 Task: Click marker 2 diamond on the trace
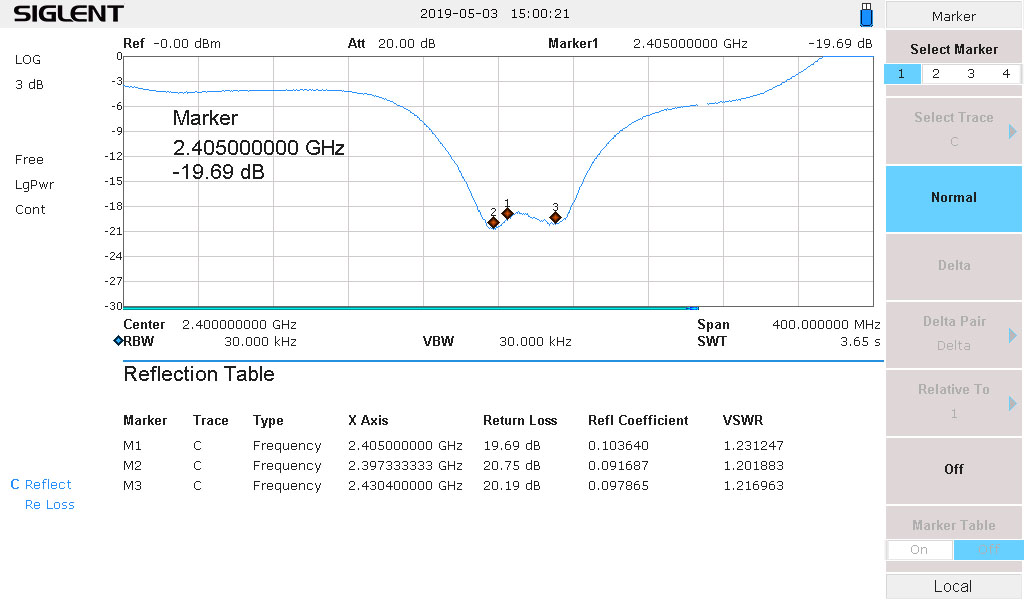(493, 222)
